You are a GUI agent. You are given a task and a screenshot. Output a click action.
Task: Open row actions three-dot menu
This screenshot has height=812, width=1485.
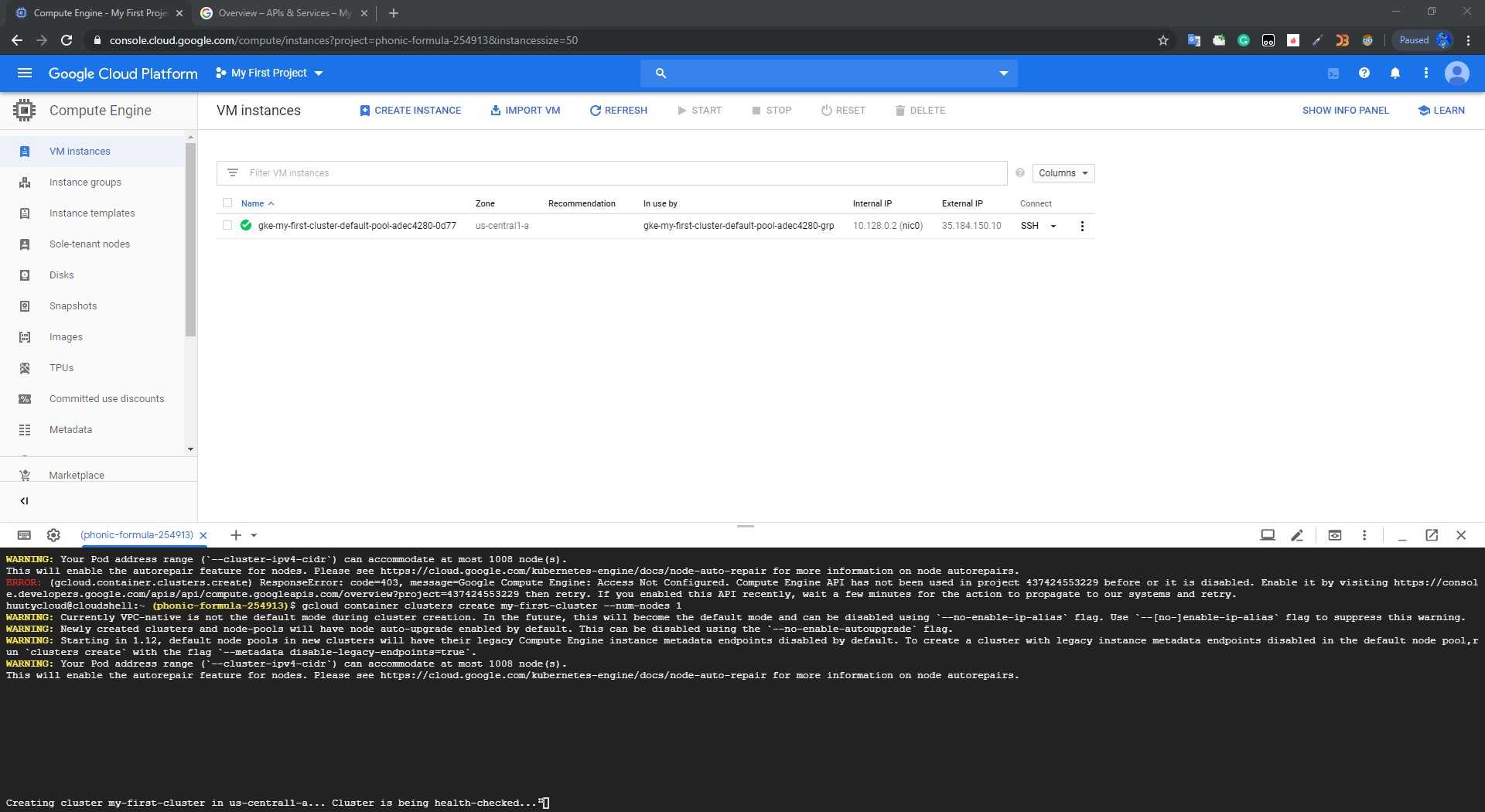[x=1081, y=226]
